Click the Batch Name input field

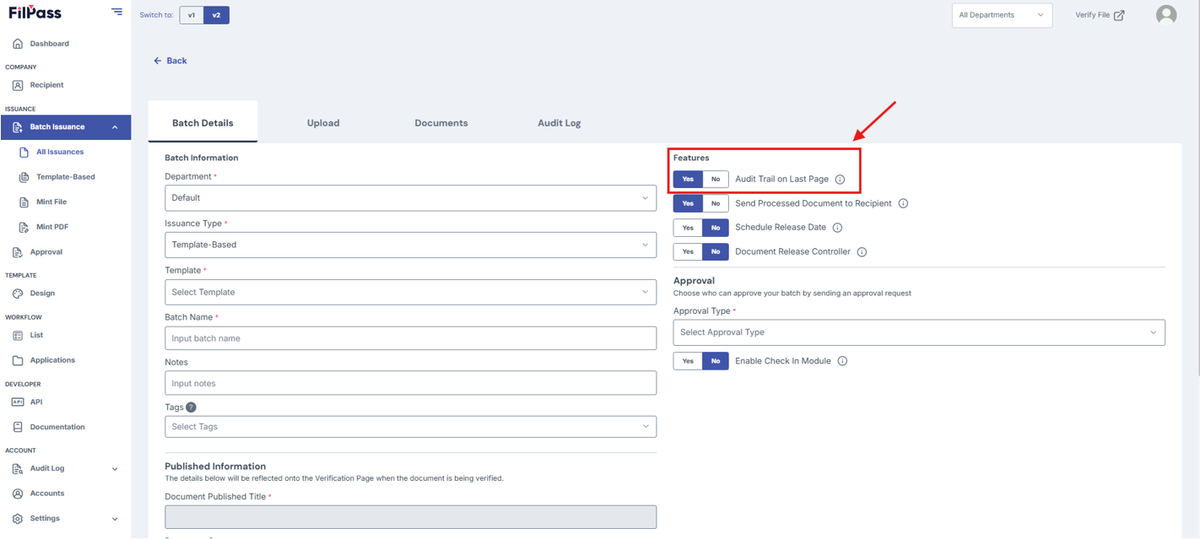pos(410,338)
